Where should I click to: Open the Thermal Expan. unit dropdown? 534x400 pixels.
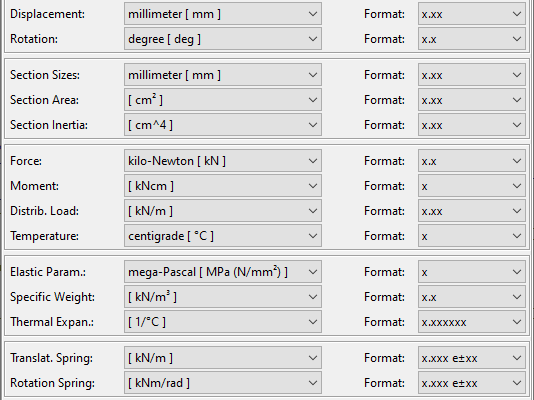(223, 322)
